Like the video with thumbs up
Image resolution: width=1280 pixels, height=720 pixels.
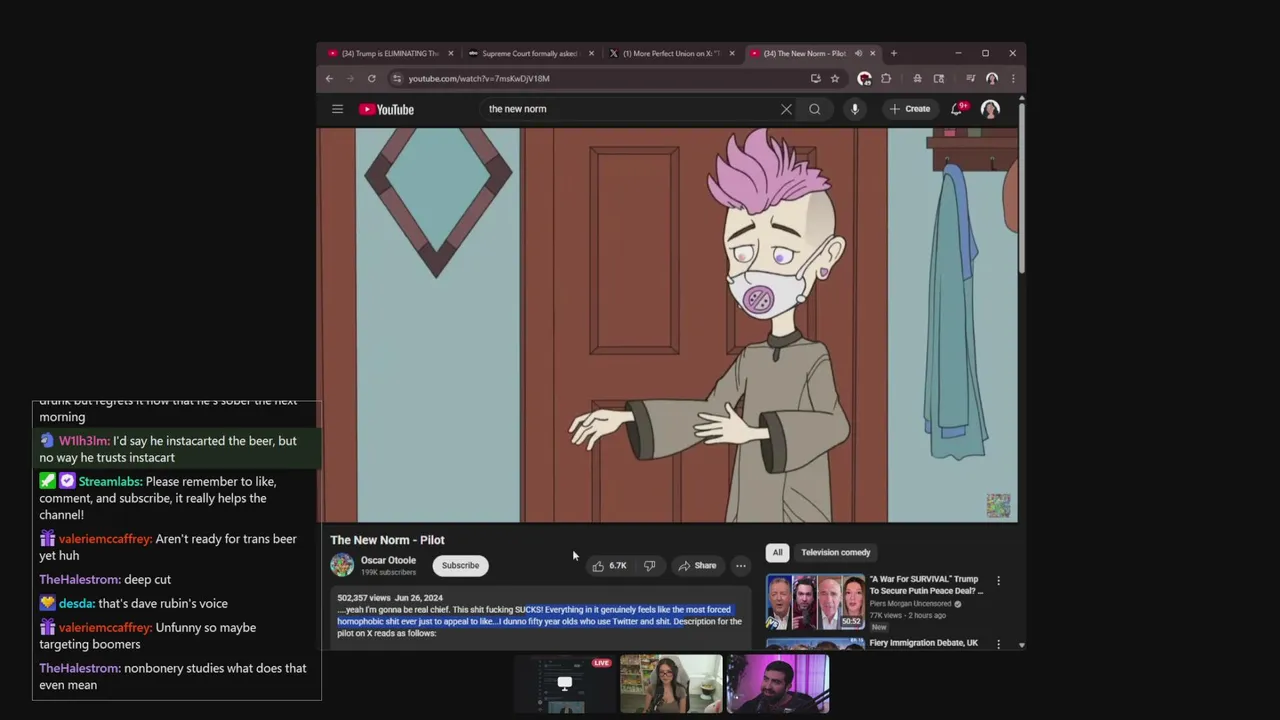610,566
